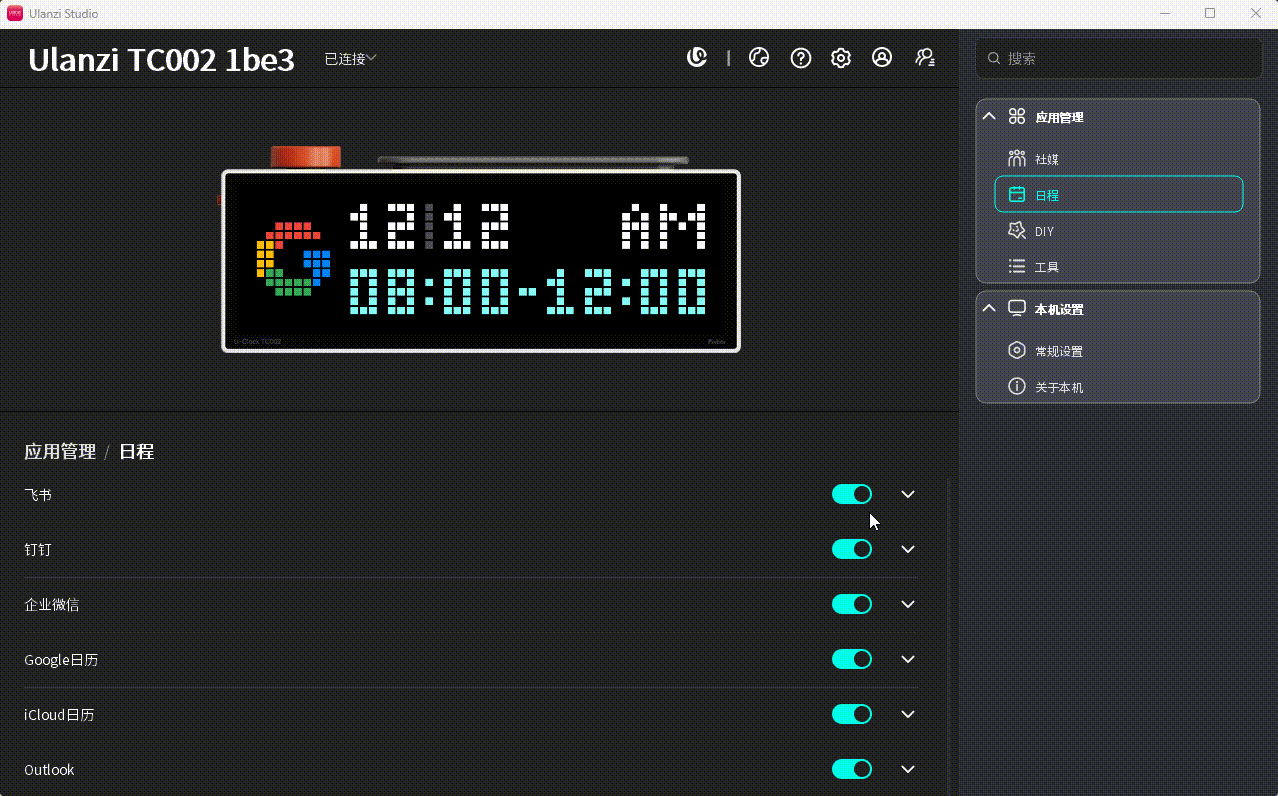Open 关于本机 in the sidebar
Screen dimensions: 1278x796
point(1118,387)
